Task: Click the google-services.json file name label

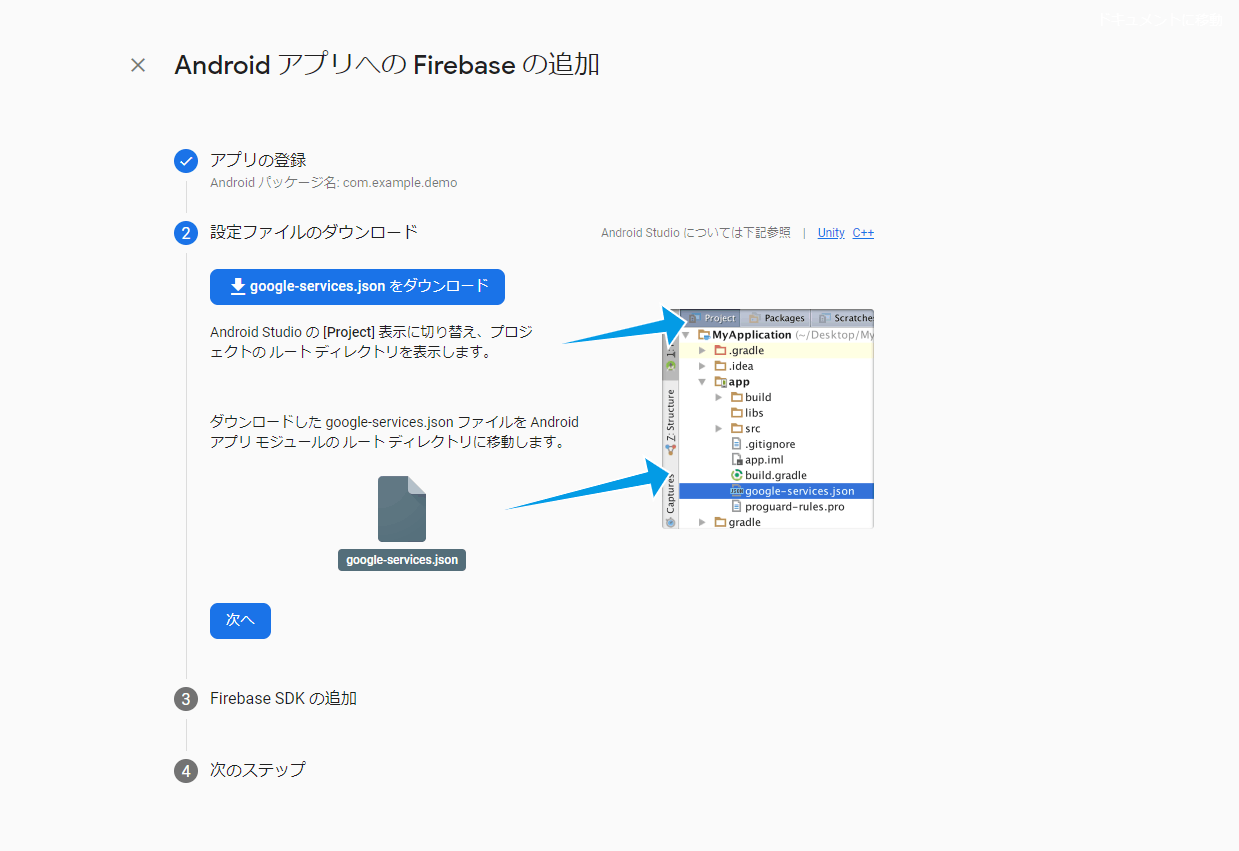Action: (402, 560)
